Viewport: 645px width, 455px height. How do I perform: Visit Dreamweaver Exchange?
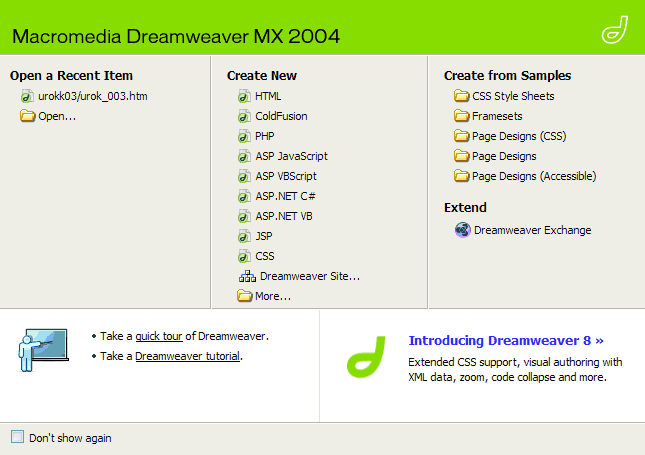pos(532,230)
